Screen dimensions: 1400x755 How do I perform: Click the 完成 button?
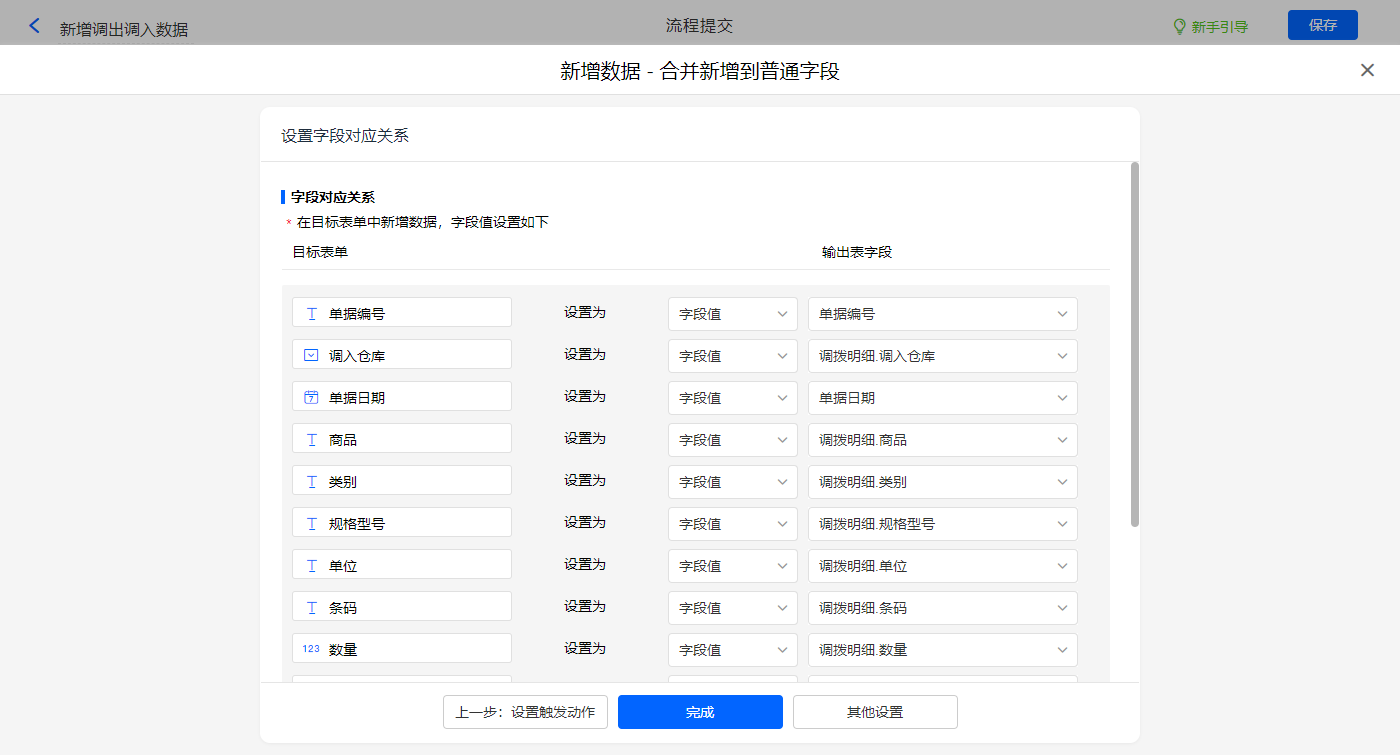click(x=700, y=712)
